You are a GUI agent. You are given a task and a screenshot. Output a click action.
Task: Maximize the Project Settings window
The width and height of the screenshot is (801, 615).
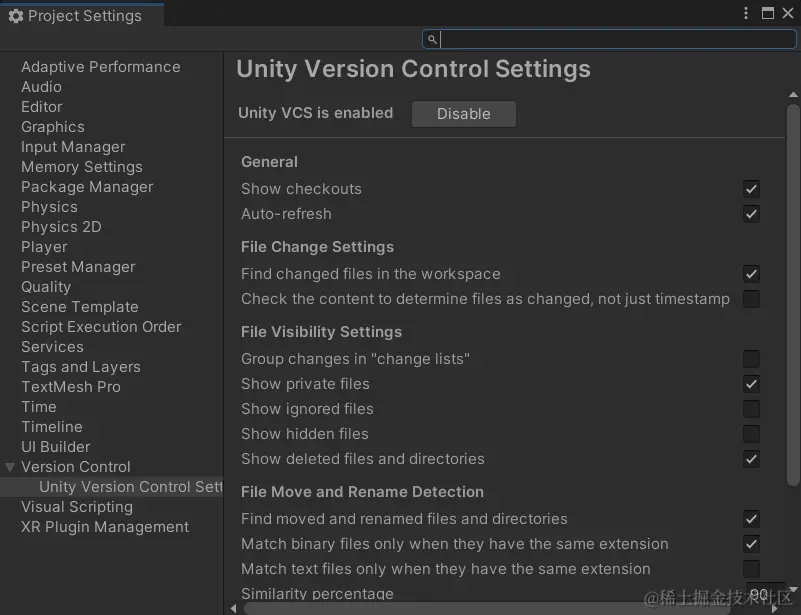768,13
